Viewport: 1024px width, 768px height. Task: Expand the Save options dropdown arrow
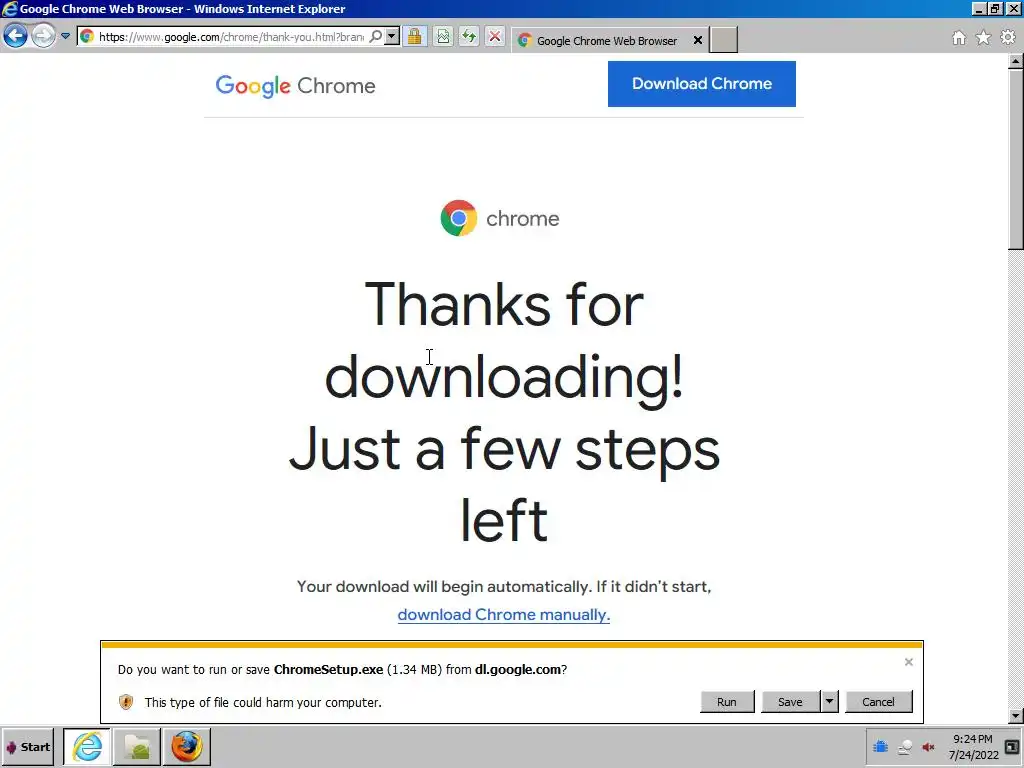[829, 702]
